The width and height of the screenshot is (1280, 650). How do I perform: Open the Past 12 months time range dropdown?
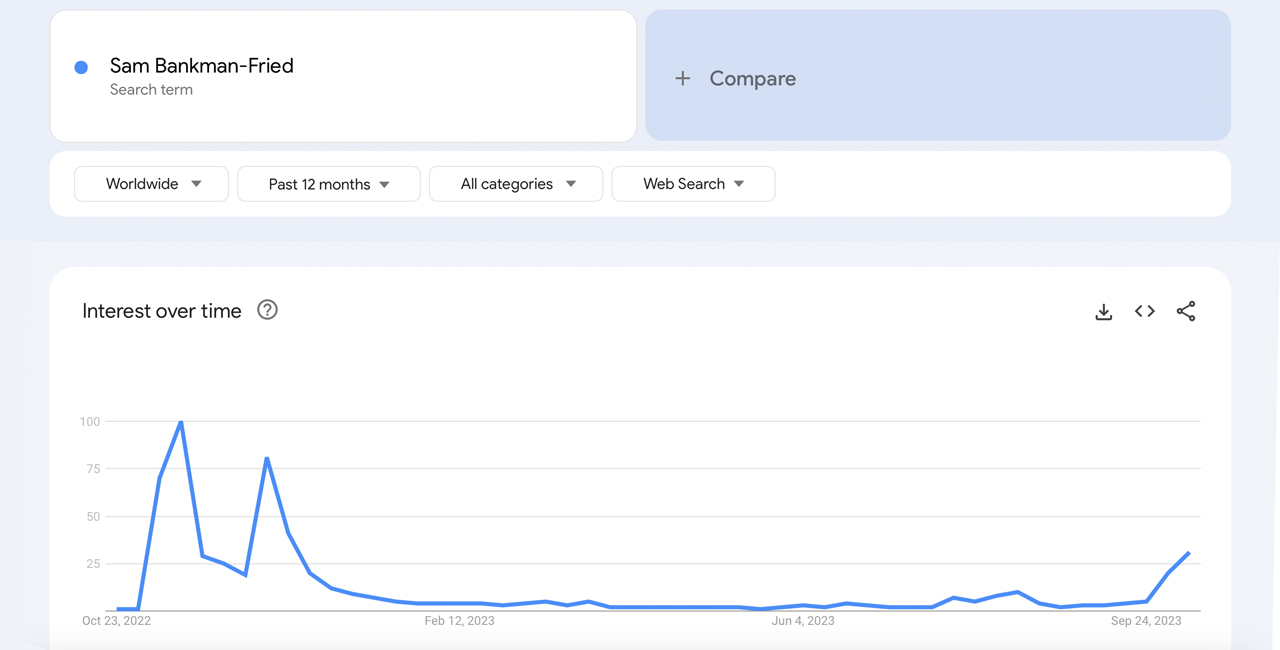tap(328, 184)
